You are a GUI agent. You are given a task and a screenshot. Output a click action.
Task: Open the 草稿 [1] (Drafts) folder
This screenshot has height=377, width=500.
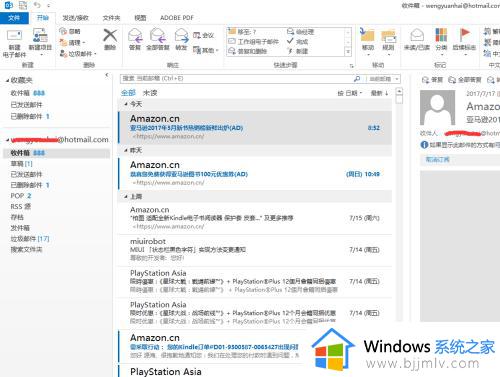(x=22, y=164)
